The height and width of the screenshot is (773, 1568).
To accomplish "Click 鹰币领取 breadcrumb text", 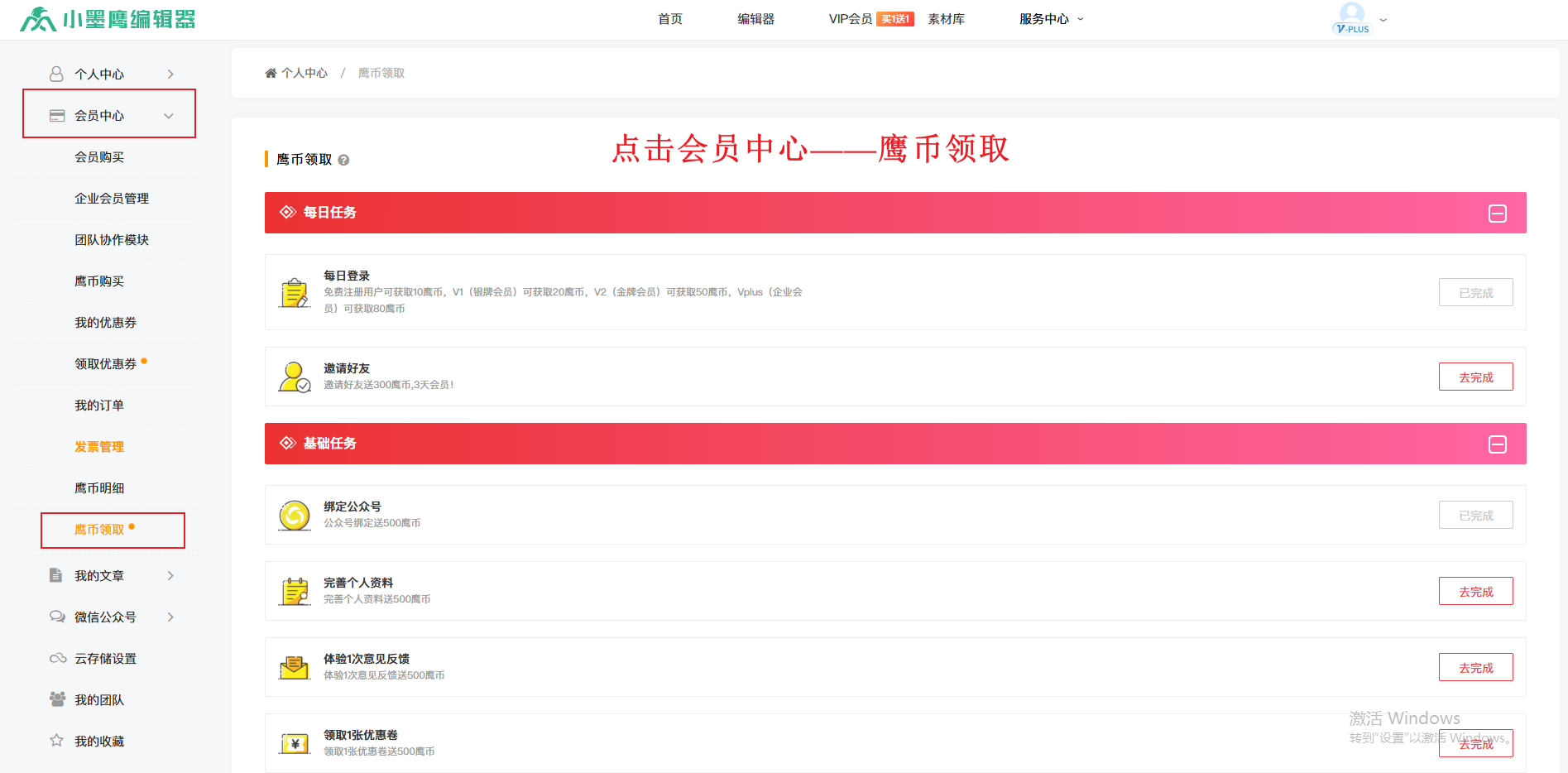I will (x=381, y=73).
